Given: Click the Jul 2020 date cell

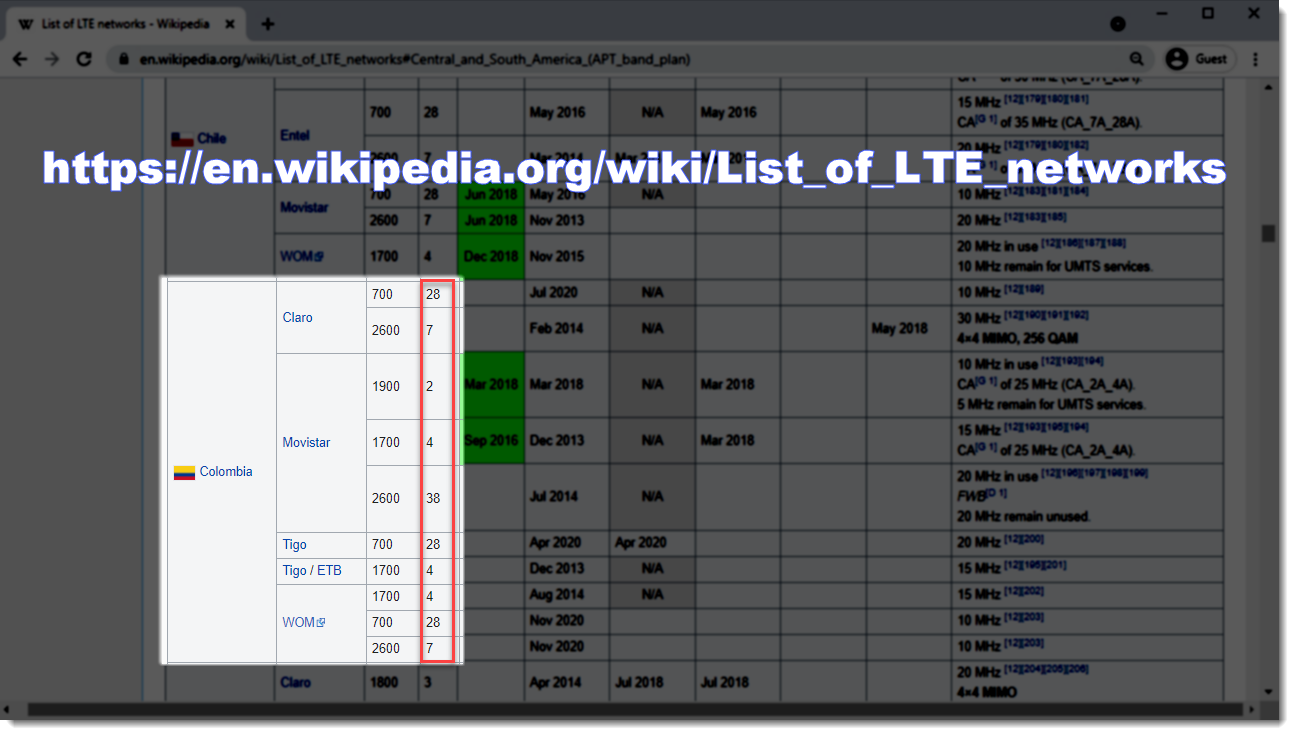Looking at the screenshot, I should pyautogui.click(x=567, y=293).
